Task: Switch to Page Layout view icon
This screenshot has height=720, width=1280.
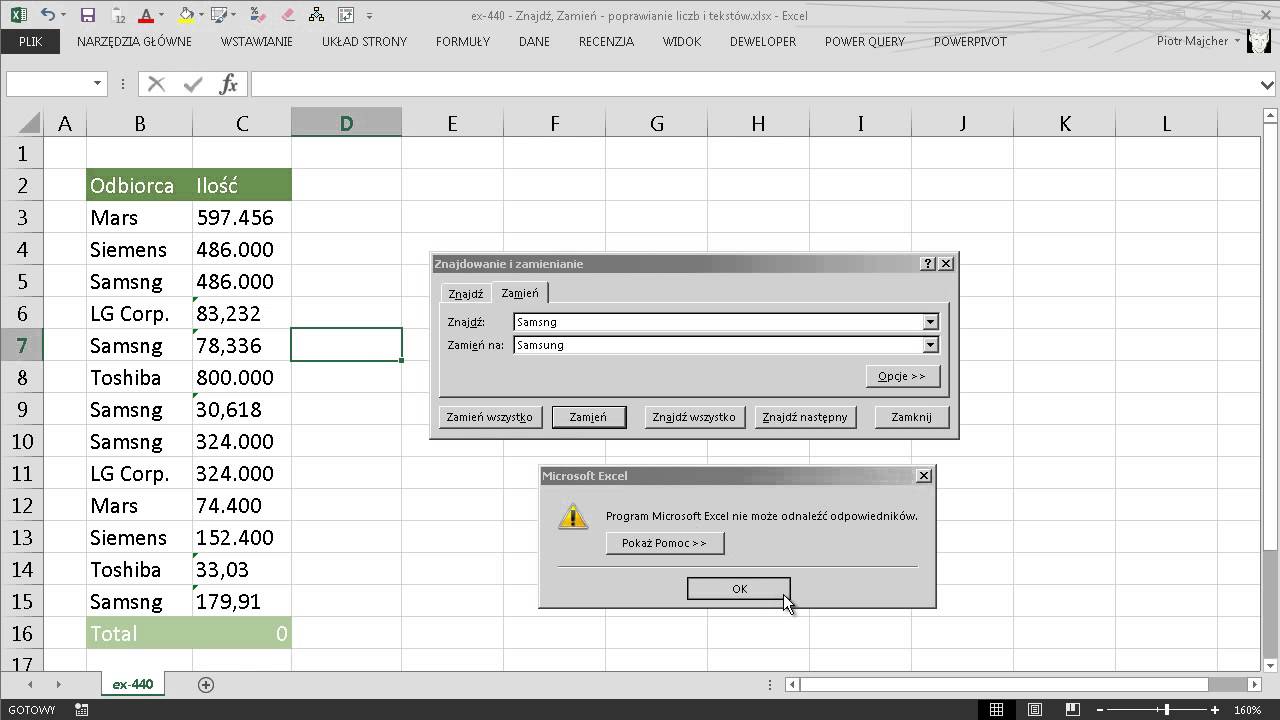Action: click(1036, 710)
